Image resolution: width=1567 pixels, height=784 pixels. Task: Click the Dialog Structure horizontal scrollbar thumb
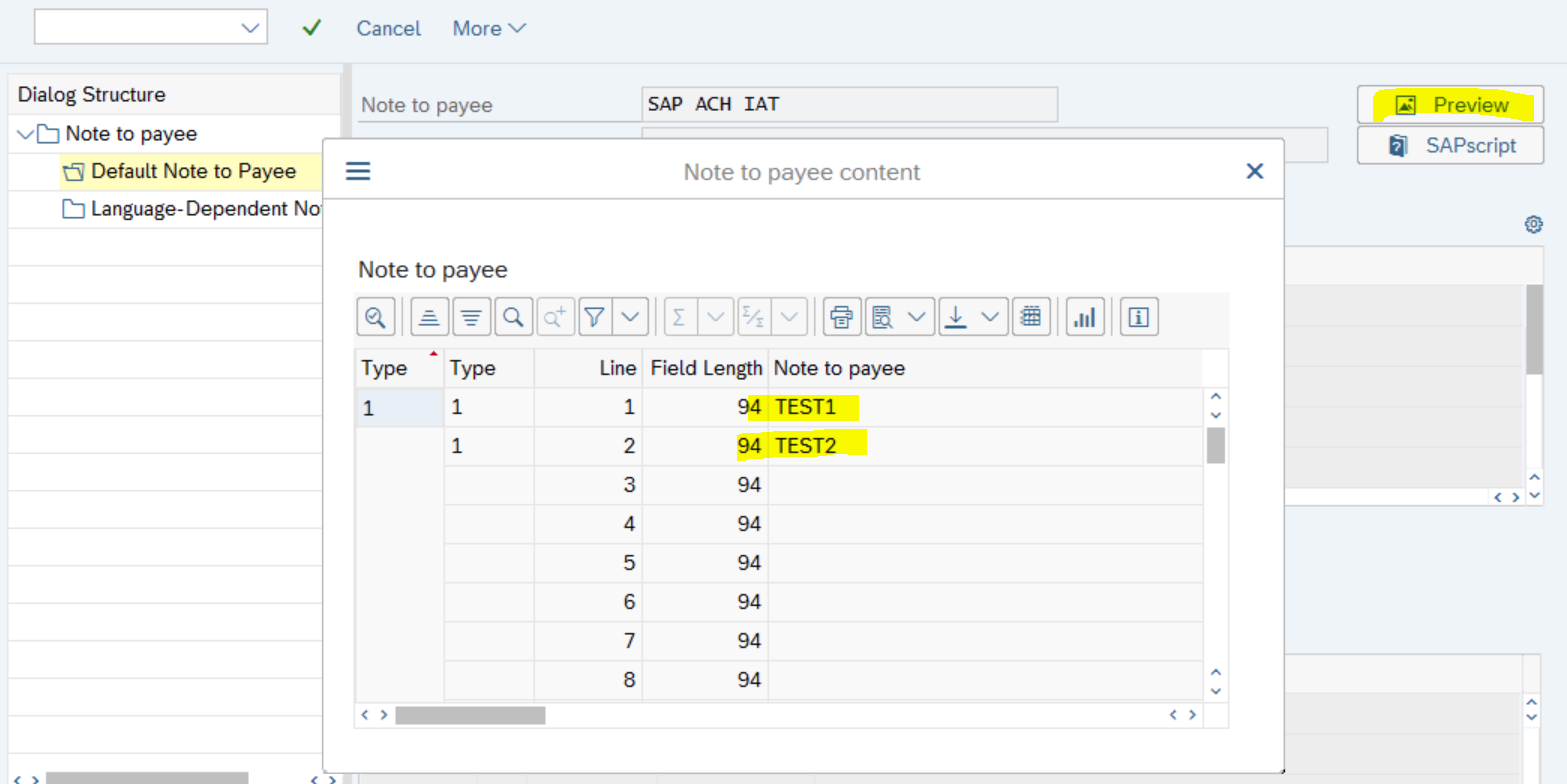point(147,778)
